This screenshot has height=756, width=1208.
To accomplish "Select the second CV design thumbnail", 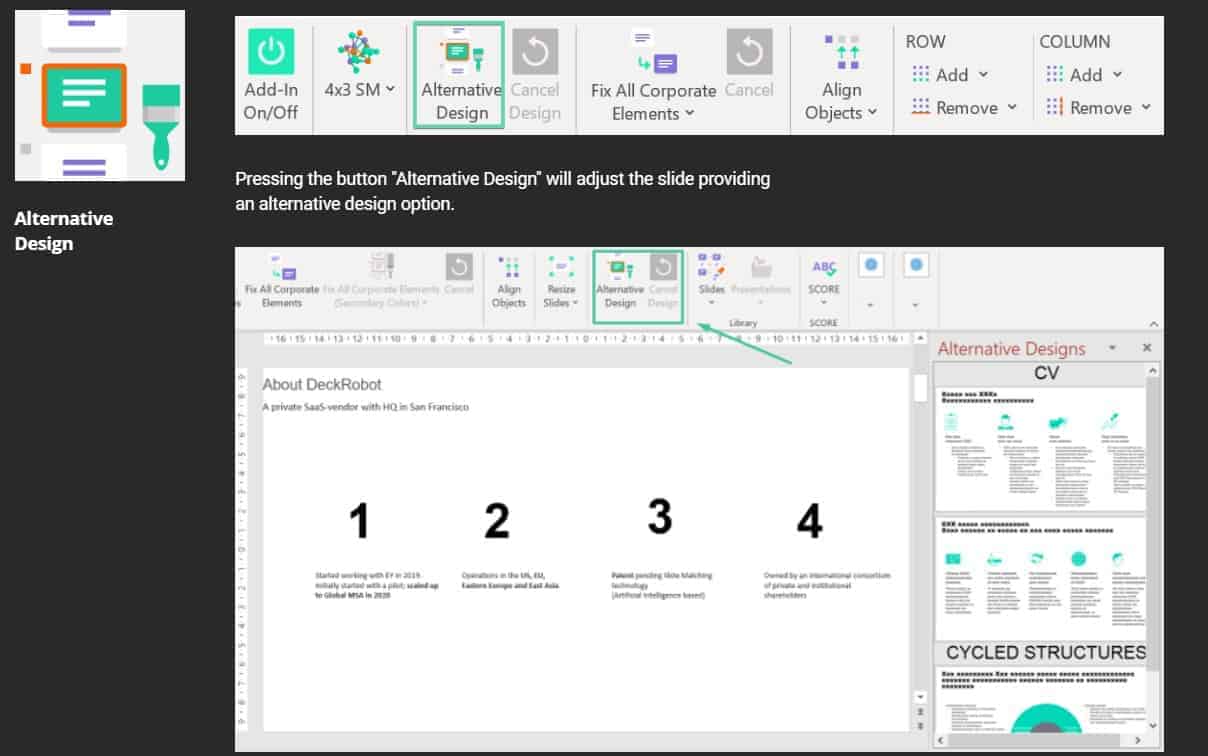I will (x=1040, y=578).
